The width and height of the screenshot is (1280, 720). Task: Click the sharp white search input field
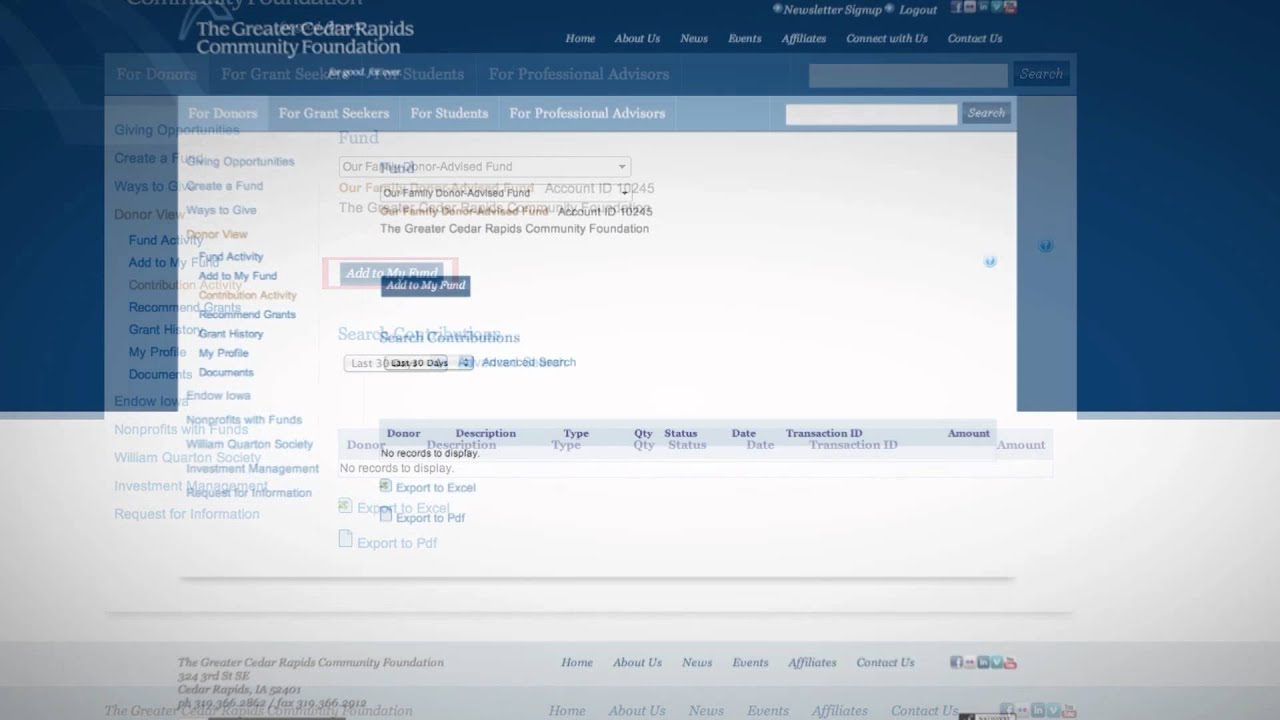(x=871, y=114)
